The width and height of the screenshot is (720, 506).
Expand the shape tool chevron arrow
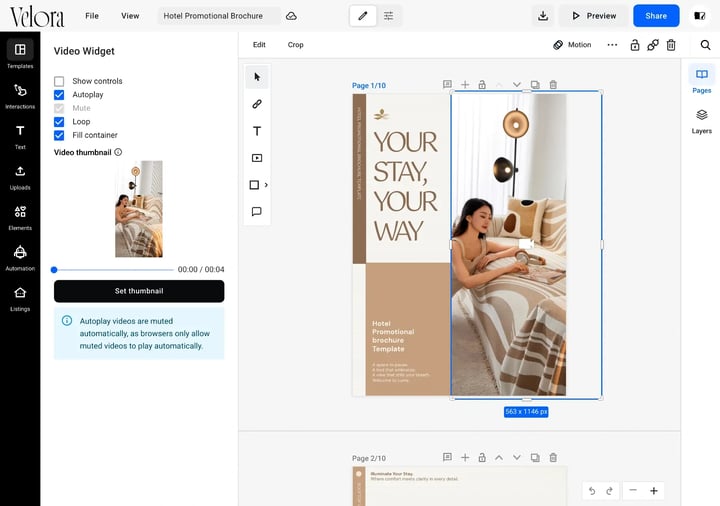[266, 185]
